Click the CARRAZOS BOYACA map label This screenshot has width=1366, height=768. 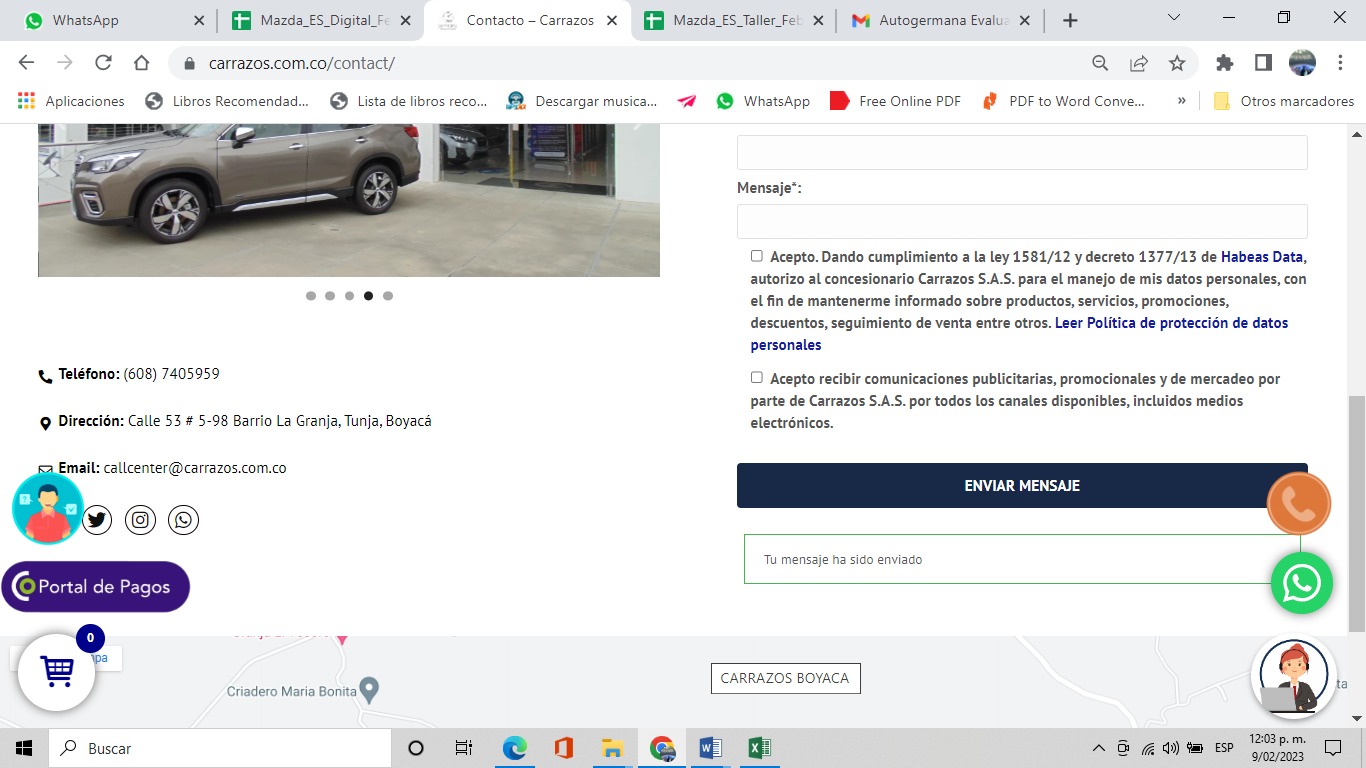pyautogui.click(x=785, y=678)
